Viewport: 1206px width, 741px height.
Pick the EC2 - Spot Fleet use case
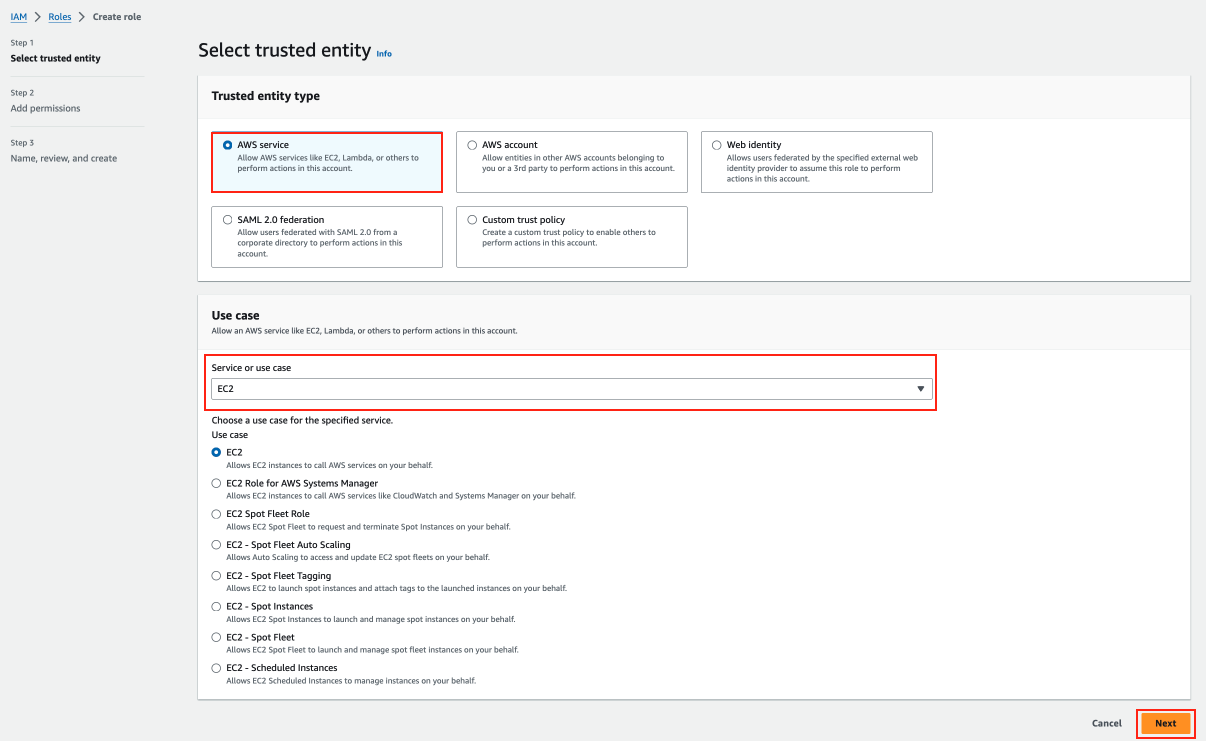tap(216, 637)
